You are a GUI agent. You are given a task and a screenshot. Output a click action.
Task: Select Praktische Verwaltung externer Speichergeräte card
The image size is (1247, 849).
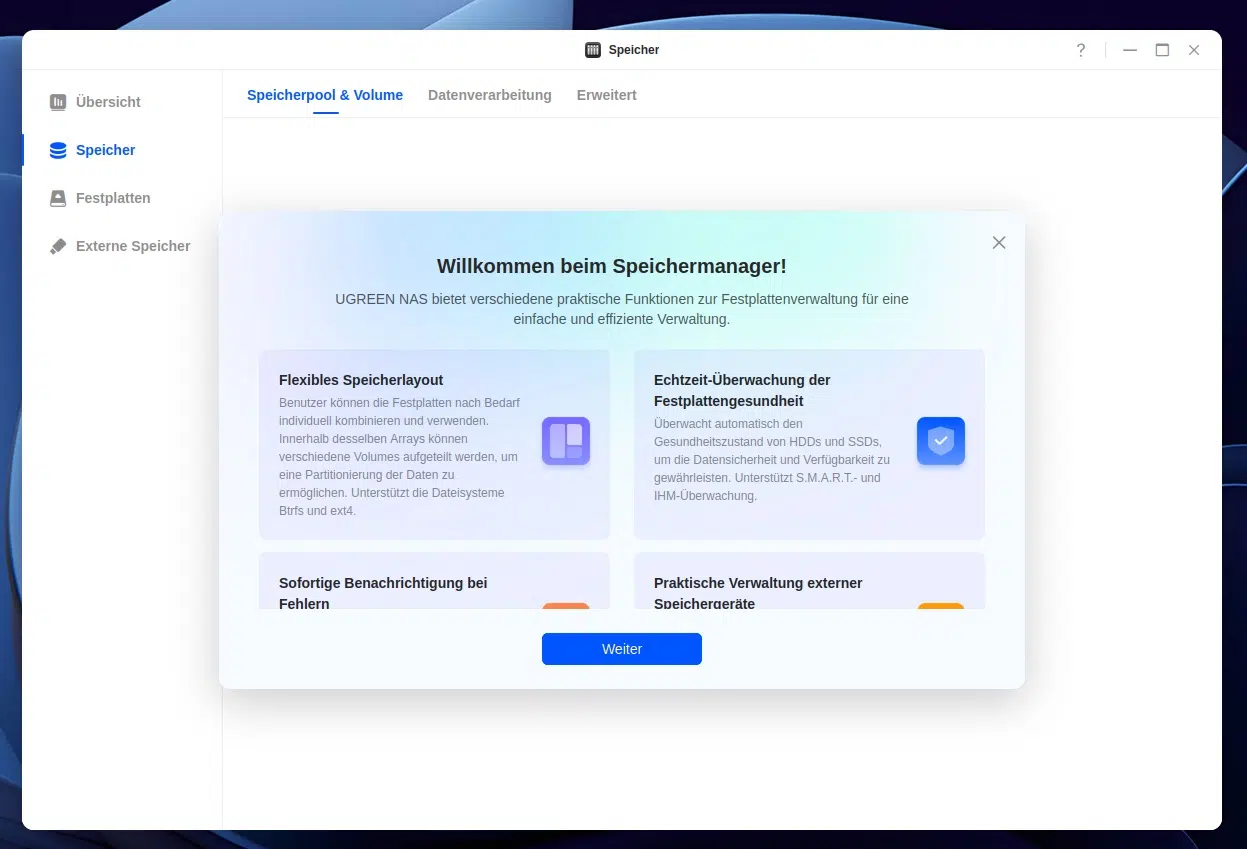808,582
